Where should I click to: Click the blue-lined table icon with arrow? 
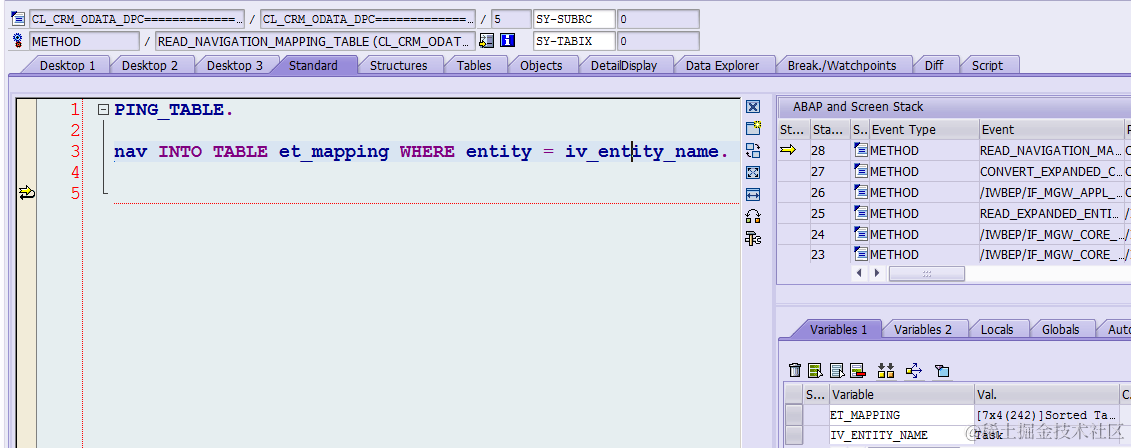[837, 370]
